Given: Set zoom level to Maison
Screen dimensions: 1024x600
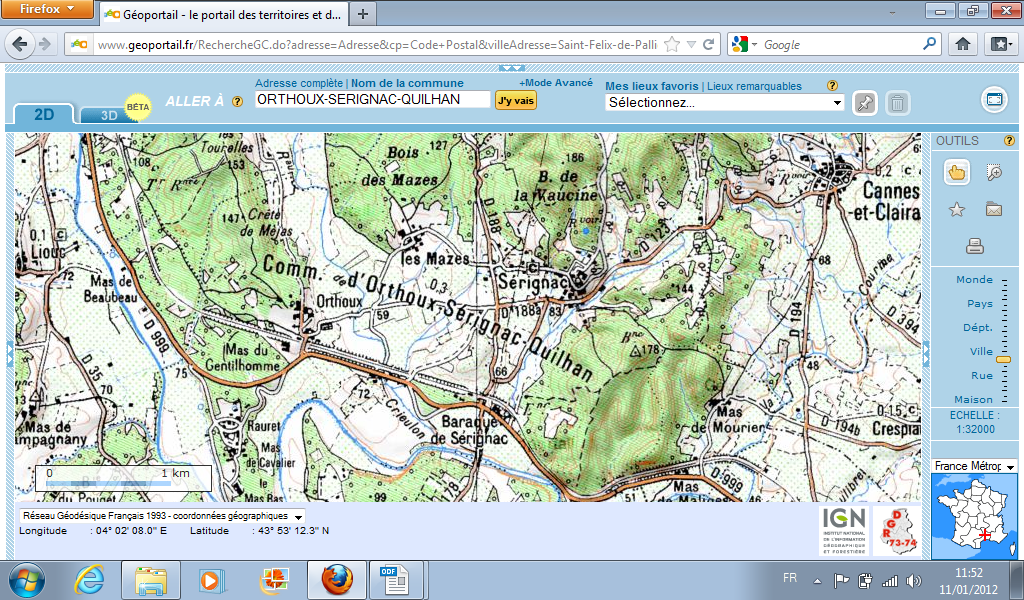Looking at the screenshot, I should pos(973,400).
